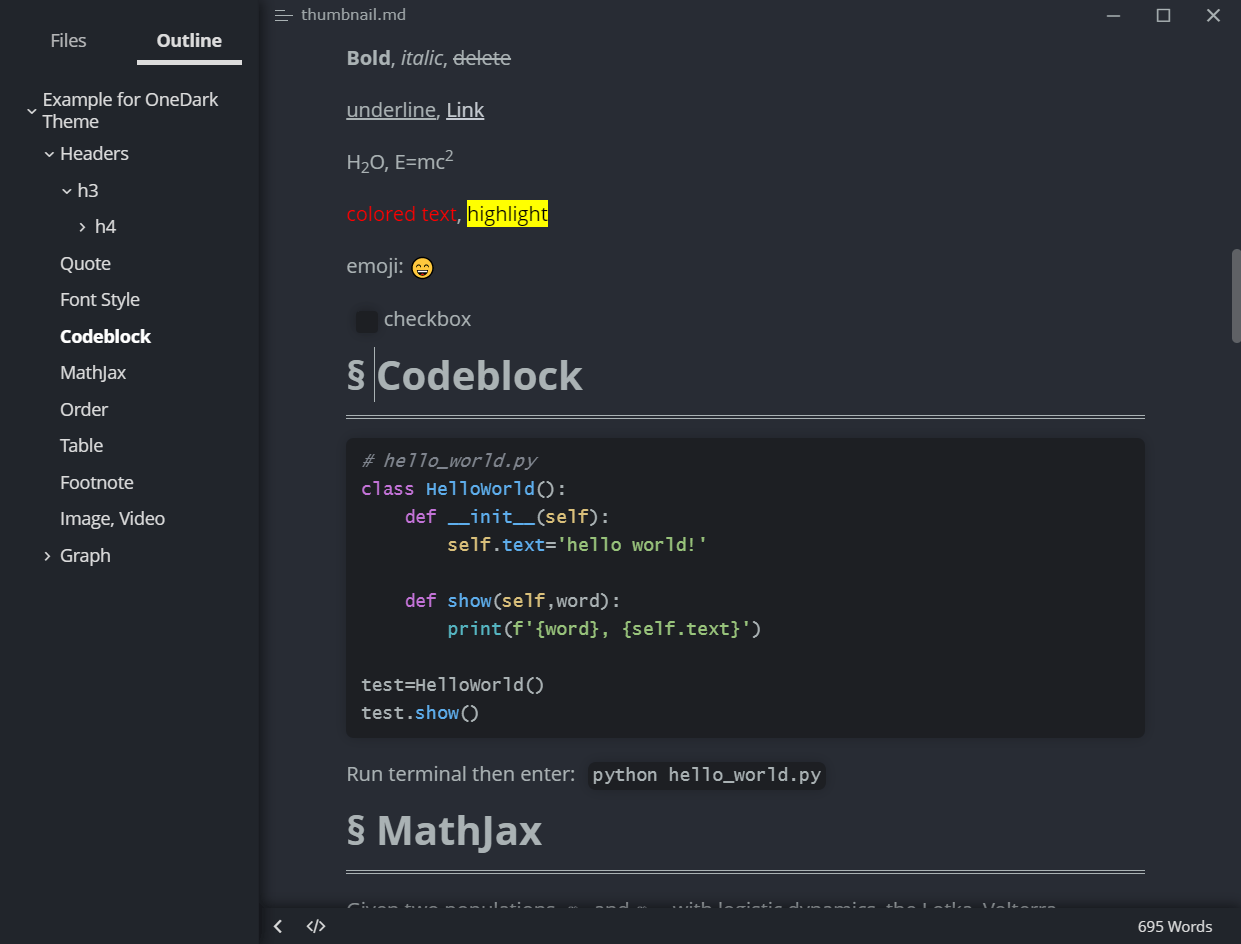Select the Outline tab
This screenshot has width=1241, height=944.
click(189, 41)
